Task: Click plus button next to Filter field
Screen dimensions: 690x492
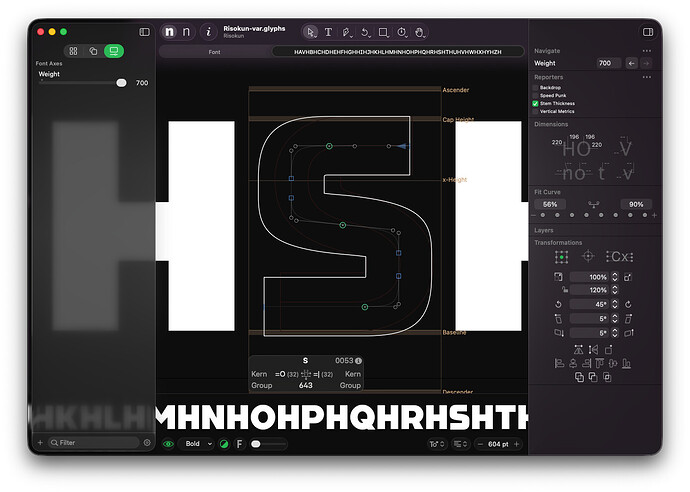Action: coord(40,443)
